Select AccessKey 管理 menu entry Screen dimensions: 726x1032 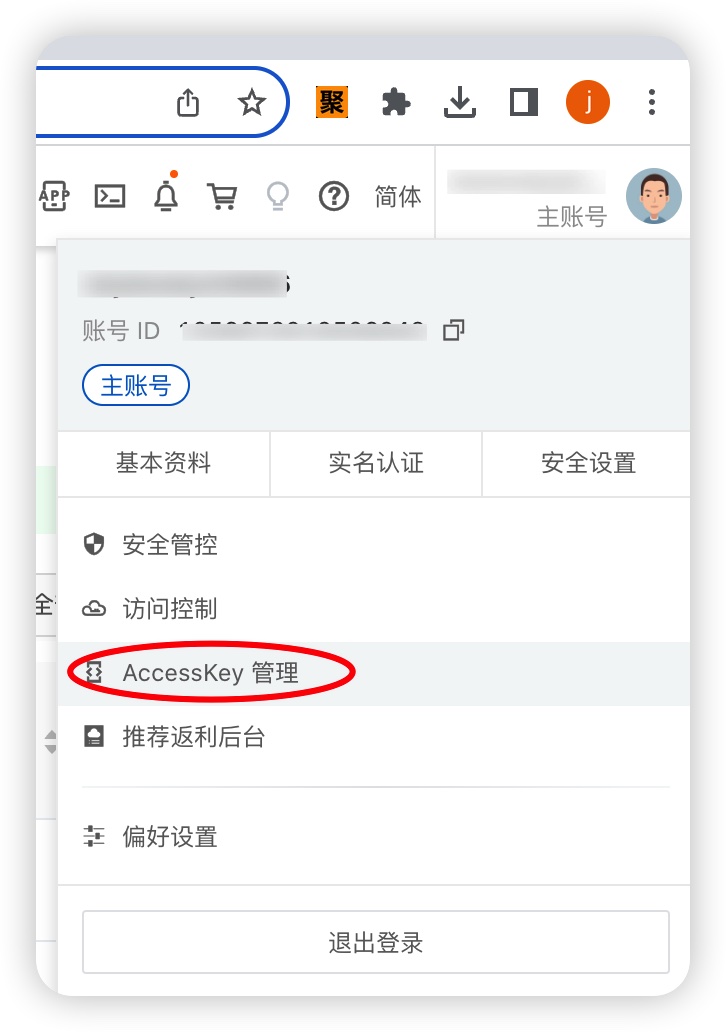[x=374, y=673]
